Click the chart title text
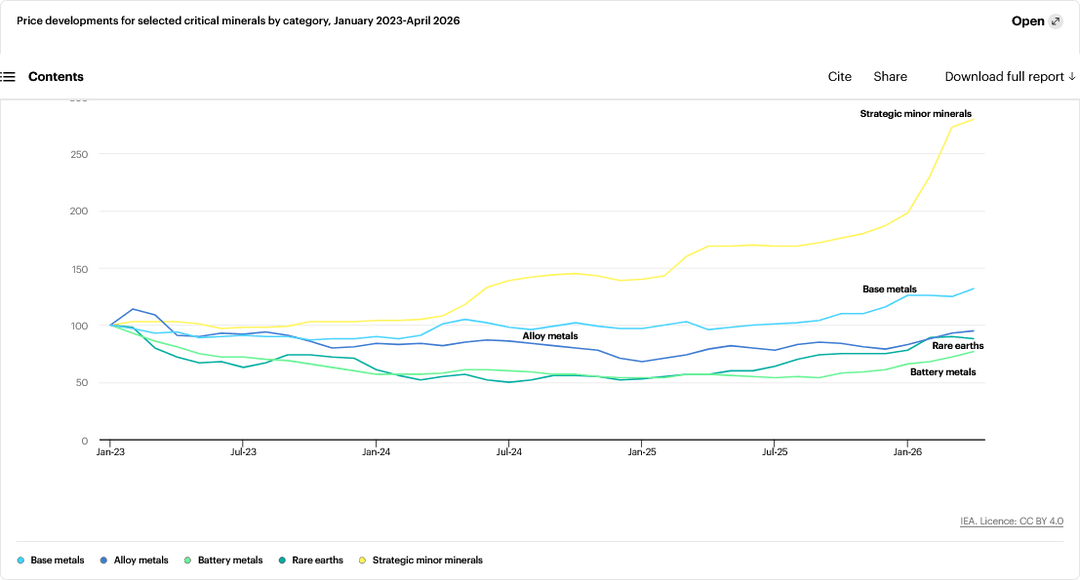The width and height of the screenshot is (1080, 580). [x=238, y=21]
